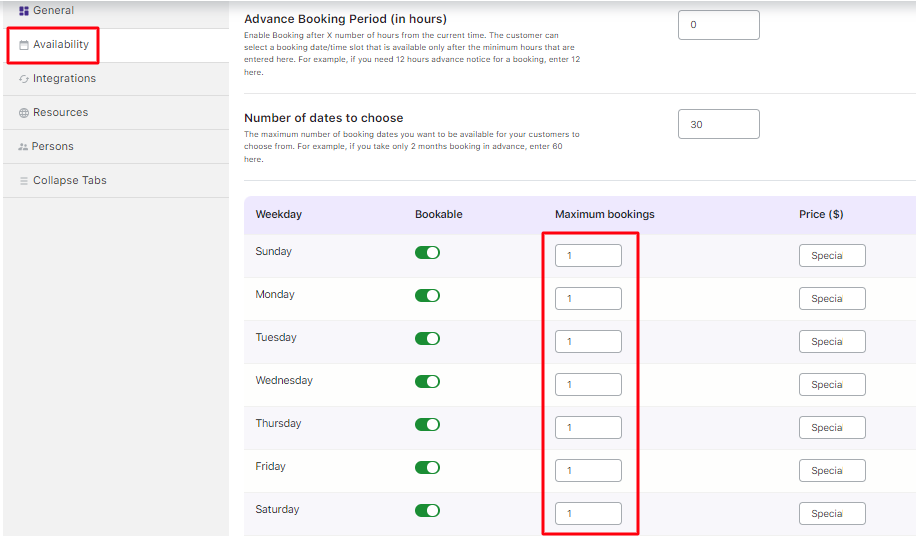Turn off Wednesday bookable switch
This screenshot has width=916, height=536.
point(427,382)
